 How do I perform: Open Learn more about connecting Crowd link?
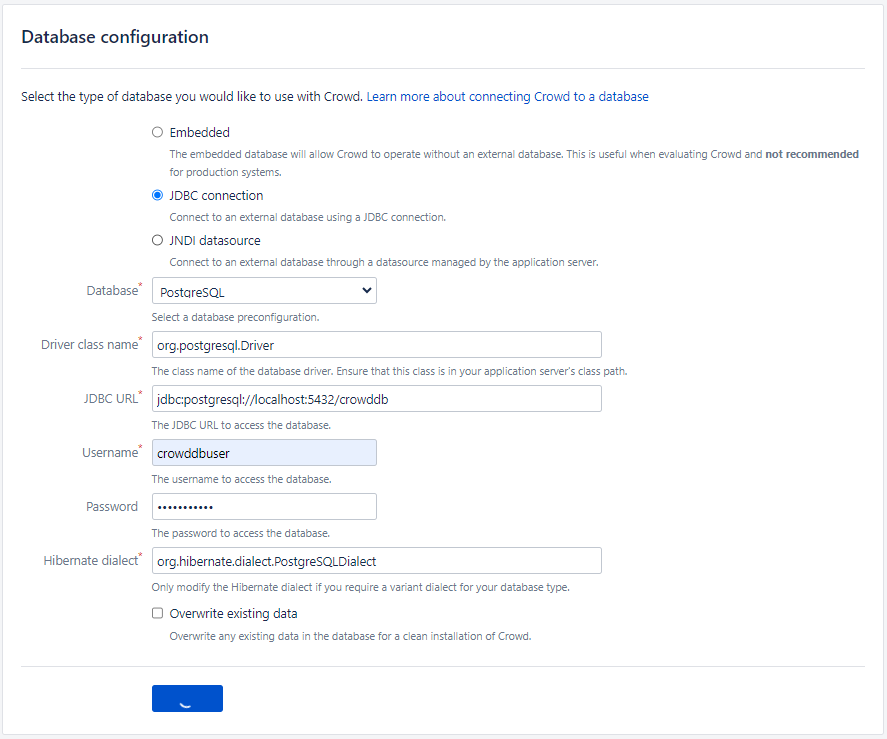point(507,97)
